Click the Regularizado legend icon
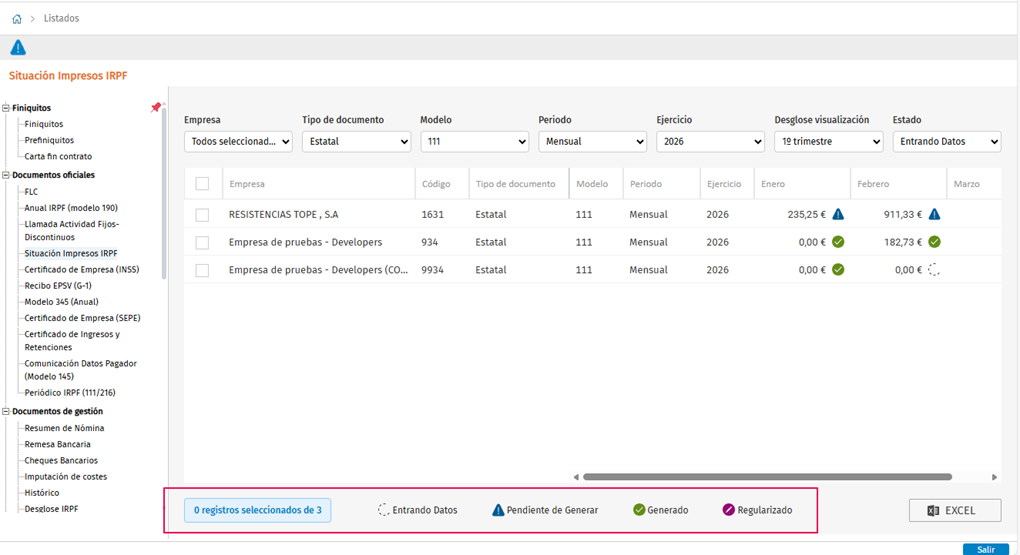1020x555 pixels. [729, 510]
